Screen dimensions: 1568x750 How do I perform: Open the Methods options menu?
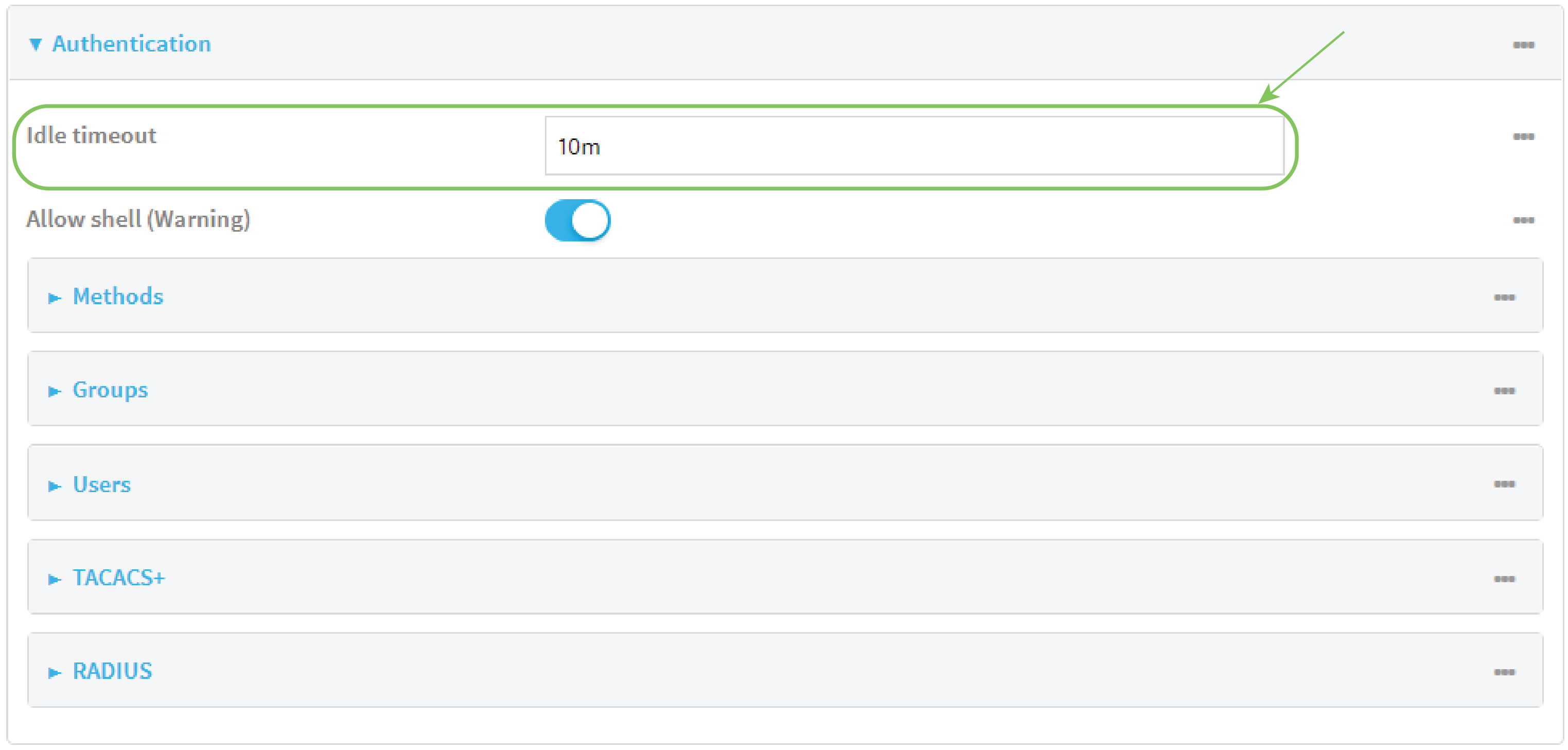pyautogui.click(x=1504, y=298)
